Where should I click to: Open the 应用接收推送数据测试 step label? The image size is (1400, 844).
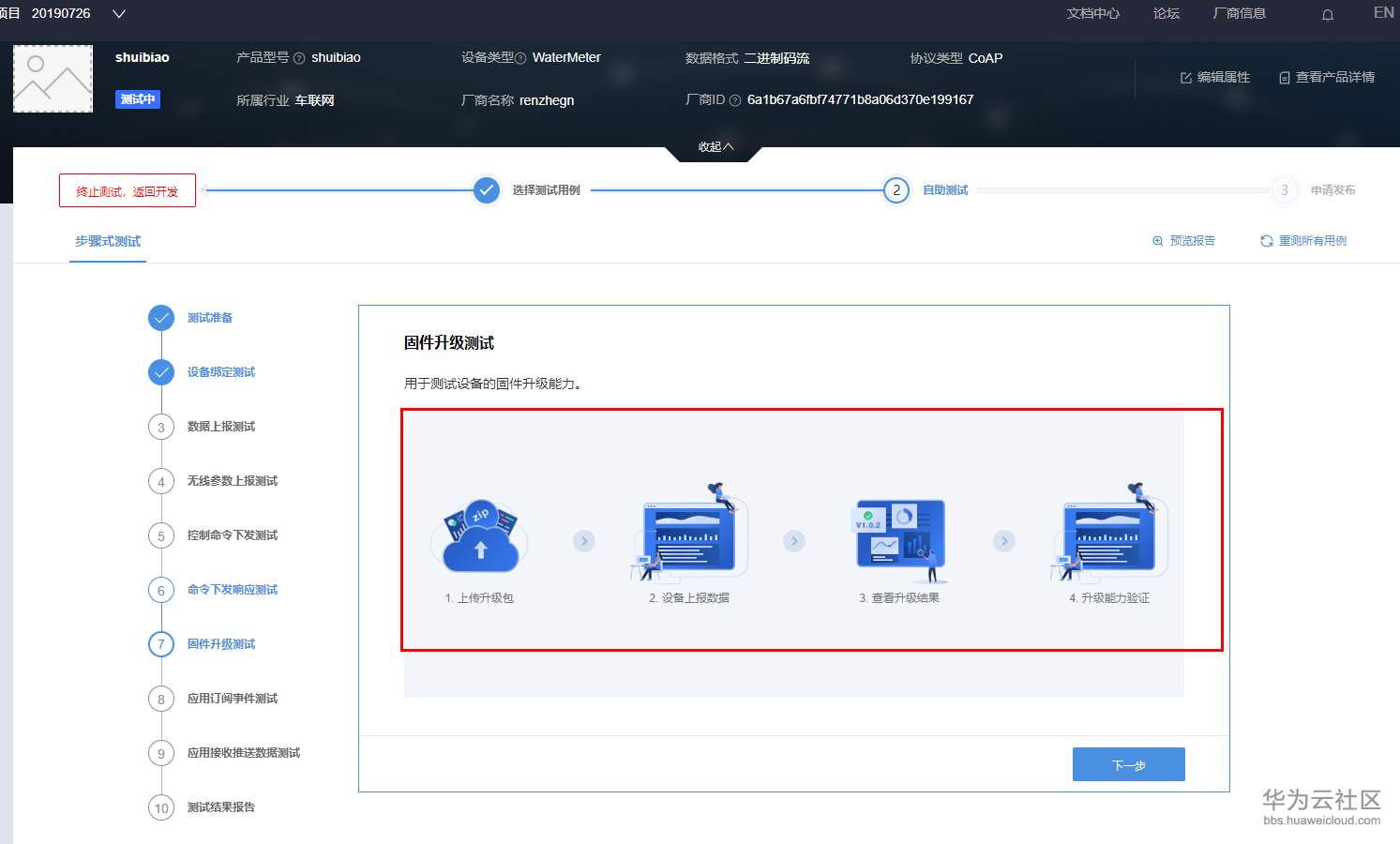pyautogui.click(x=244, y=753)
